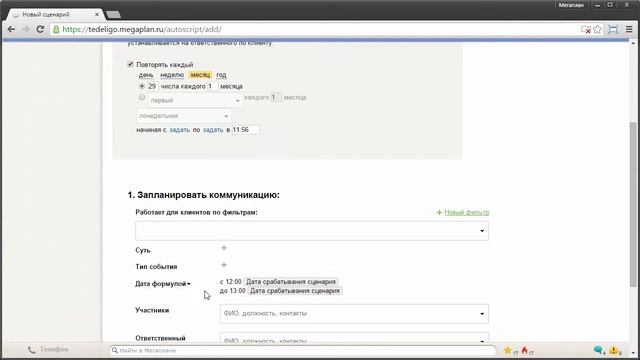The width and height of the screenshot is (640, 360).
Task: Select год repeat period
Action: (x=221, y=75)
